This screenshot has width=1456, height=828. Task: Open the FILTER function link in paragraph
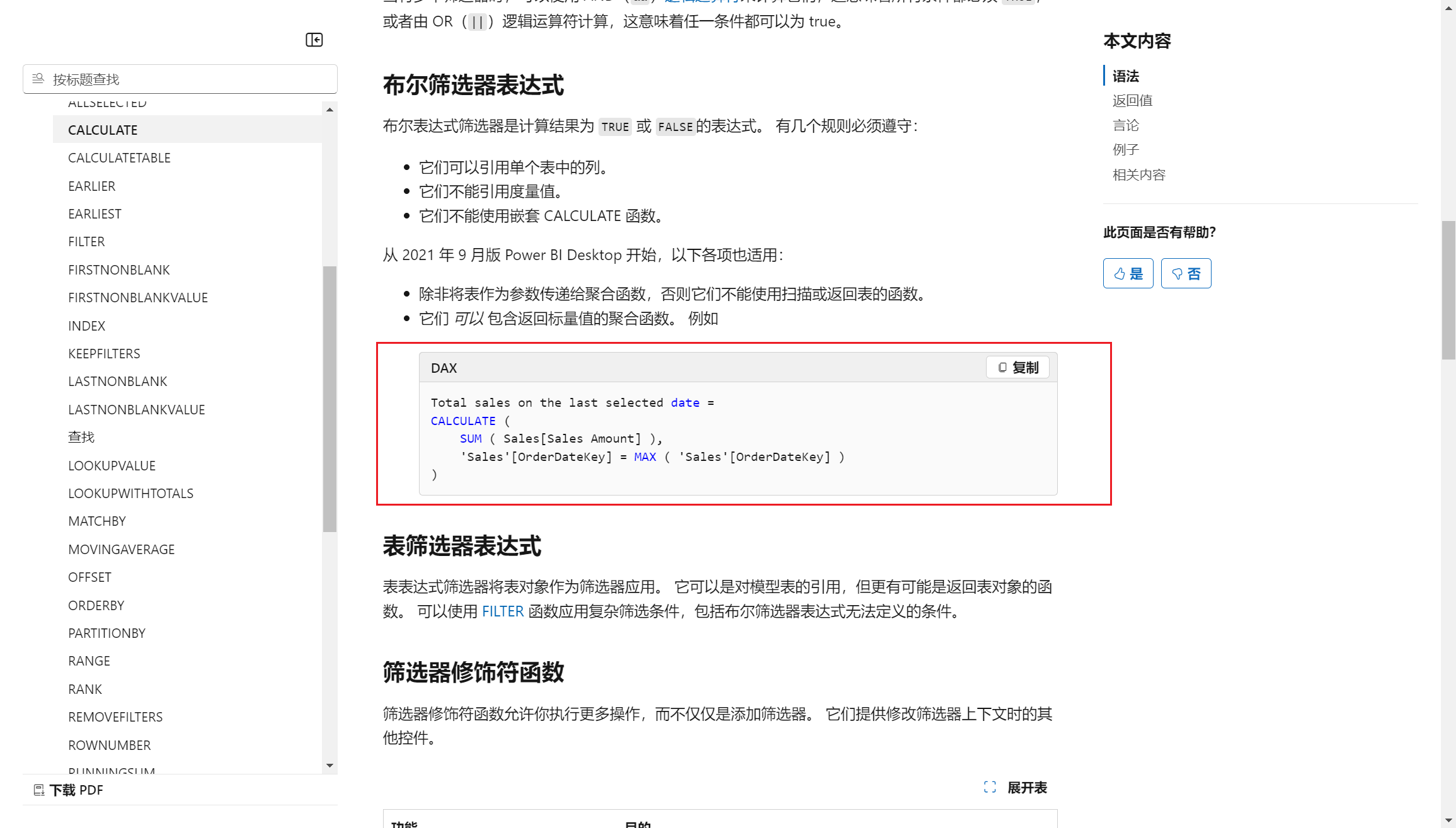click(502, 611)
